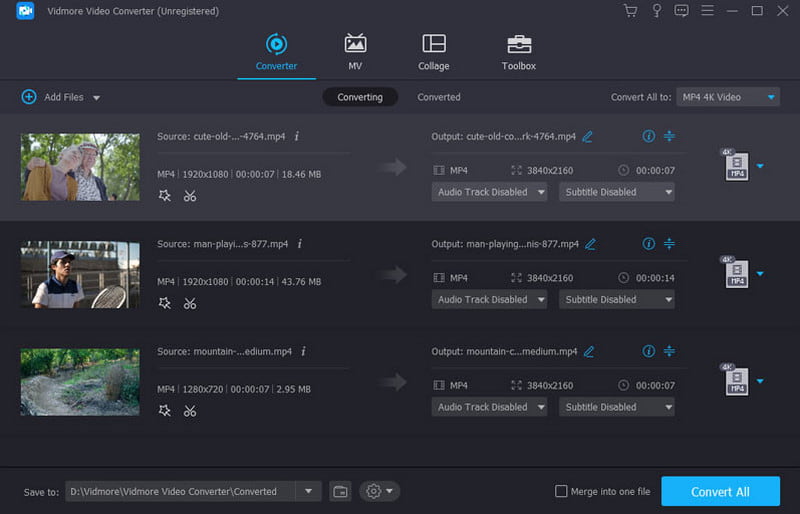Open Subtitle Disabled dropdown for mountain video
The height and width of the screenshot is (514, 800).
[x=616, y=407]
